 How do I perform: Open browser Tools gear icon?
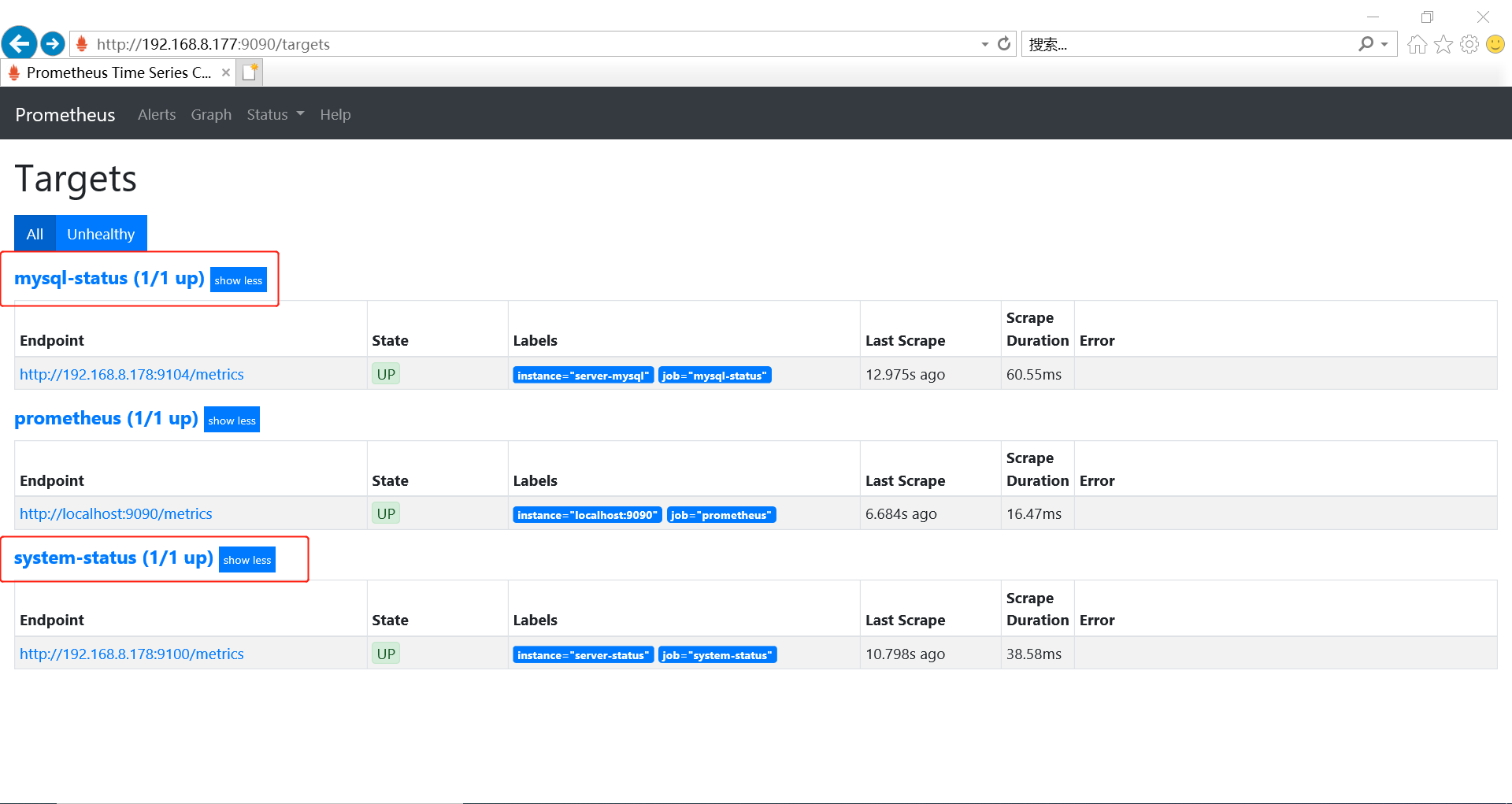pyautogui.click(x=1469, y=44)
